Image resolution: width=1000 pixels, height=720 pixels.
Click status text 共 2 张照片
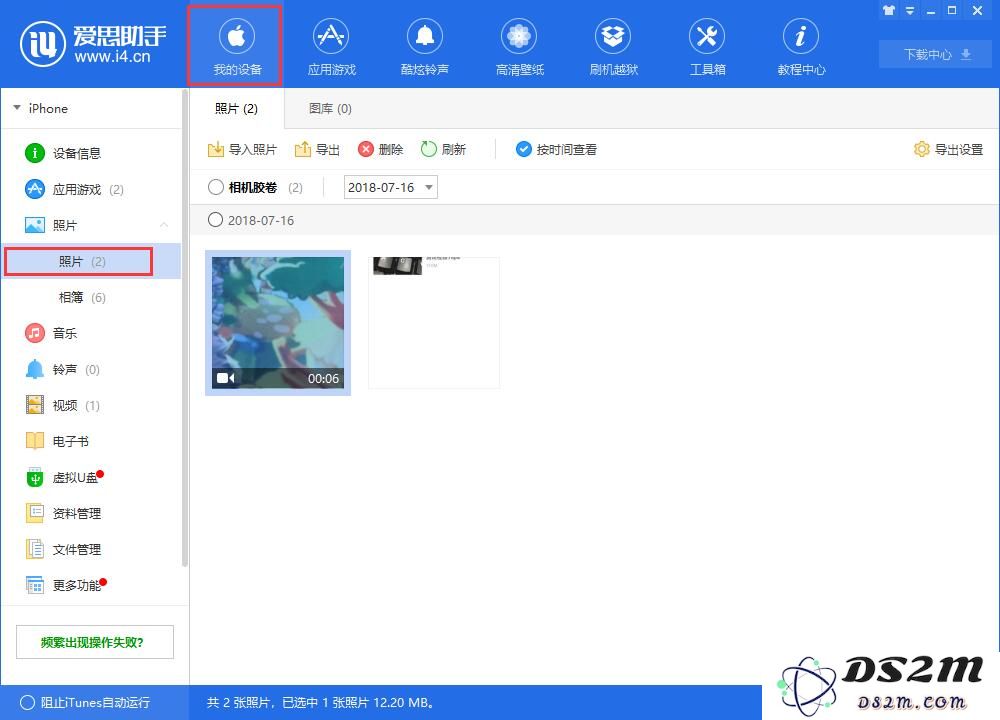[x=237, y=702]
